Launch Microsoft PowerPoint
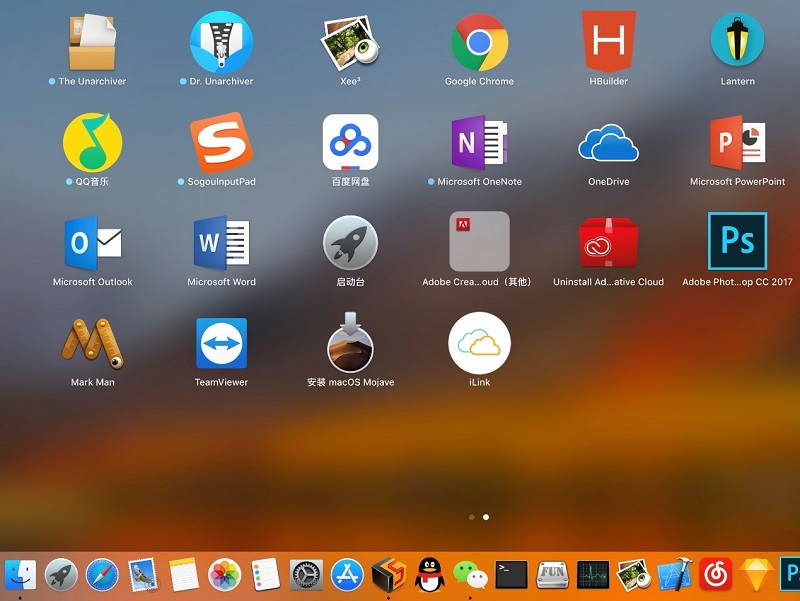The image size is (800, 601). click(737, 142)
